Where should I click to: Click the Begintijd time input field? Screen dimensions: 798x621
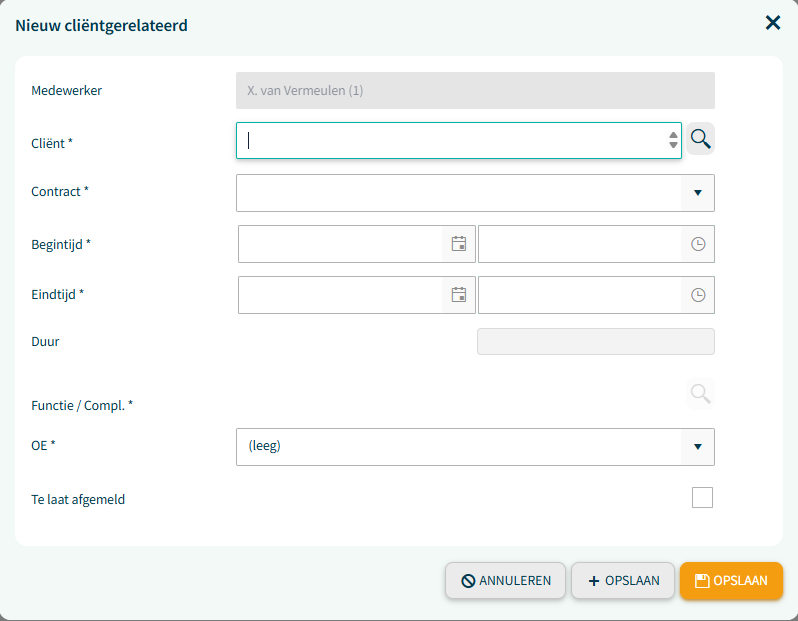tap(580, 244)
